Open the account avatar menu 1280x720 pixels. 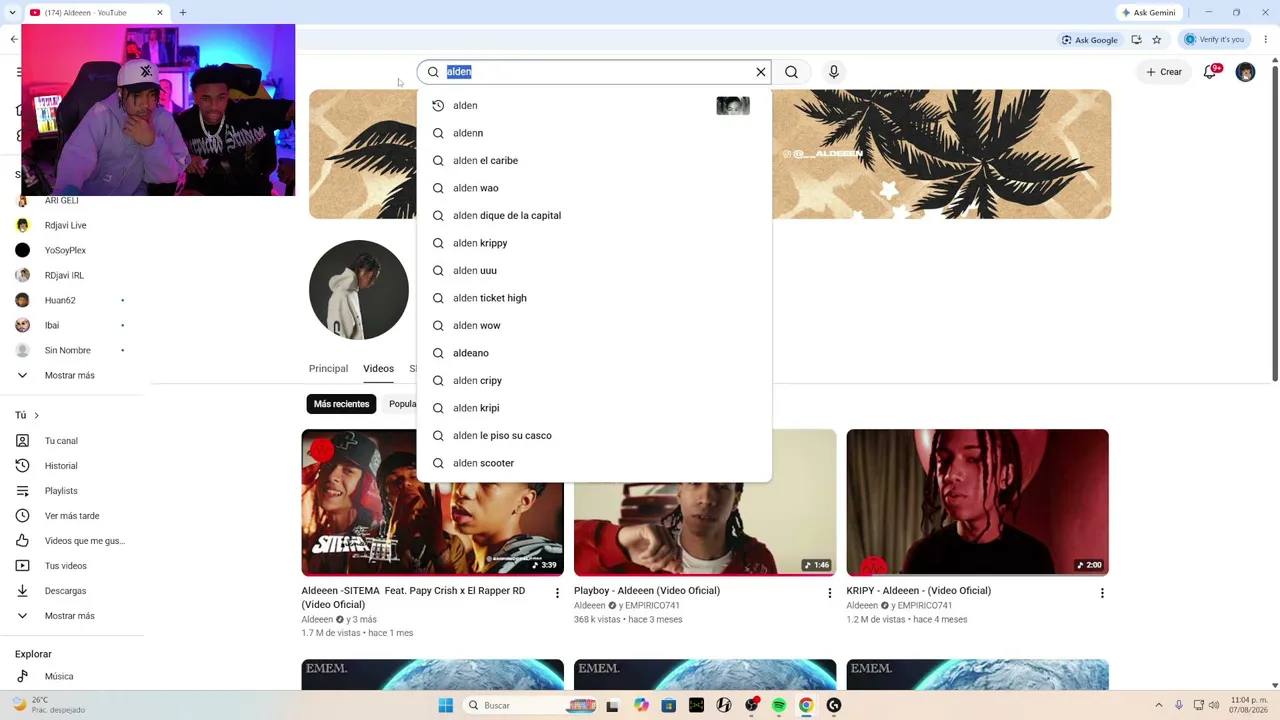tap(1245, 72)
